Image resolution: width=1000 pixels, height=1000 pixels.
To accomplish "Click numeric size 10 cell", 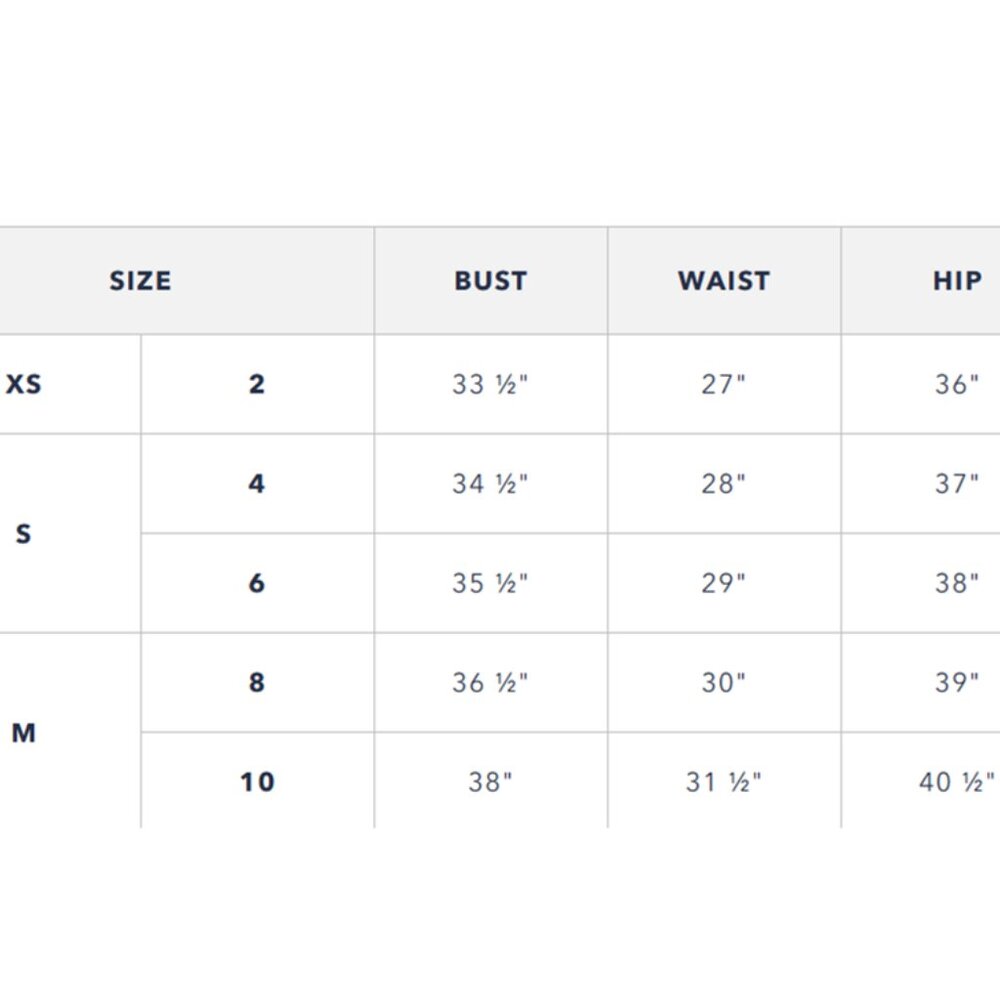I will click(257, 782).
